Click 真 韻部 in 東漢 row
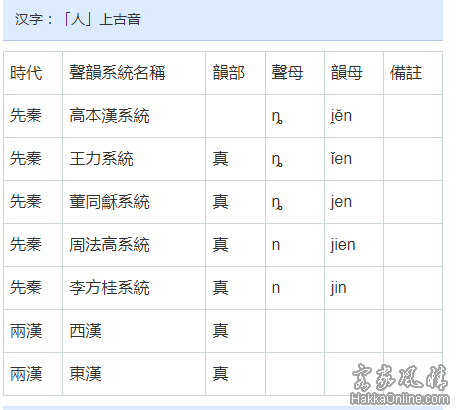 [x=220, y=374]
